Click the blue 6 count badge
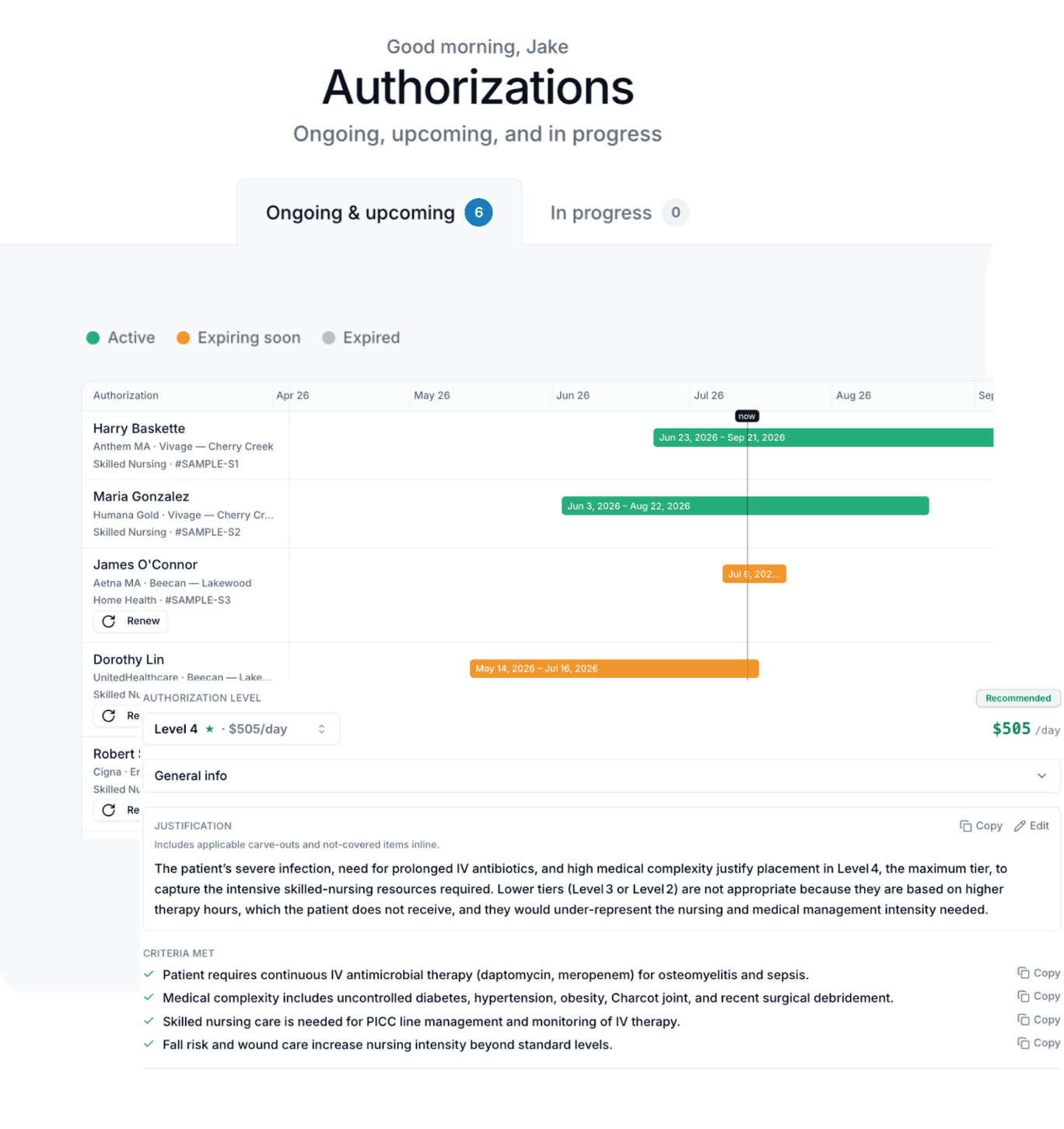The height and width of the screenshot is (1129, 1064). (478, 212)
